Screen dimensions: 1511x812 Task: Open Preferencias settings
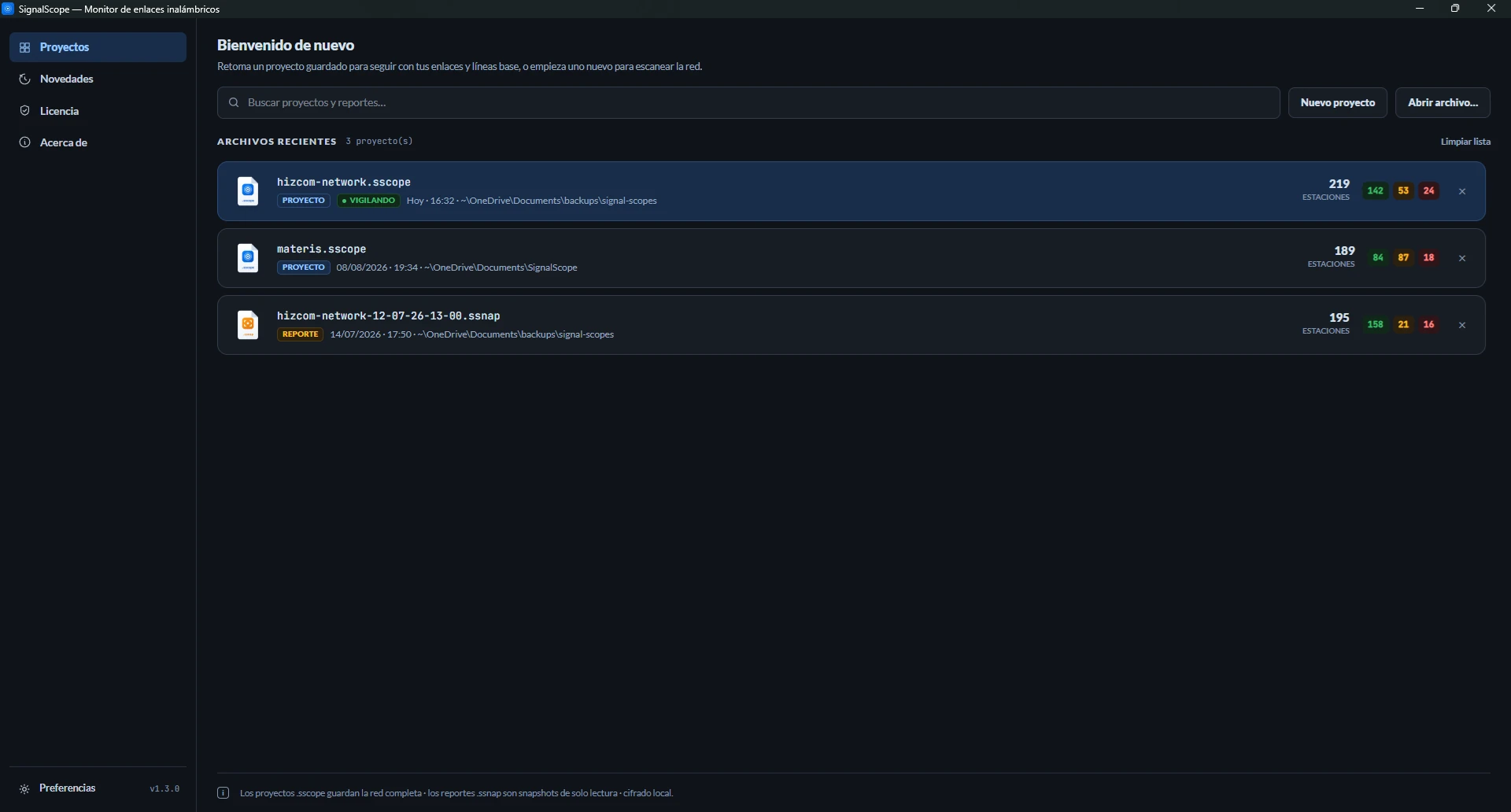pos(68,788)
